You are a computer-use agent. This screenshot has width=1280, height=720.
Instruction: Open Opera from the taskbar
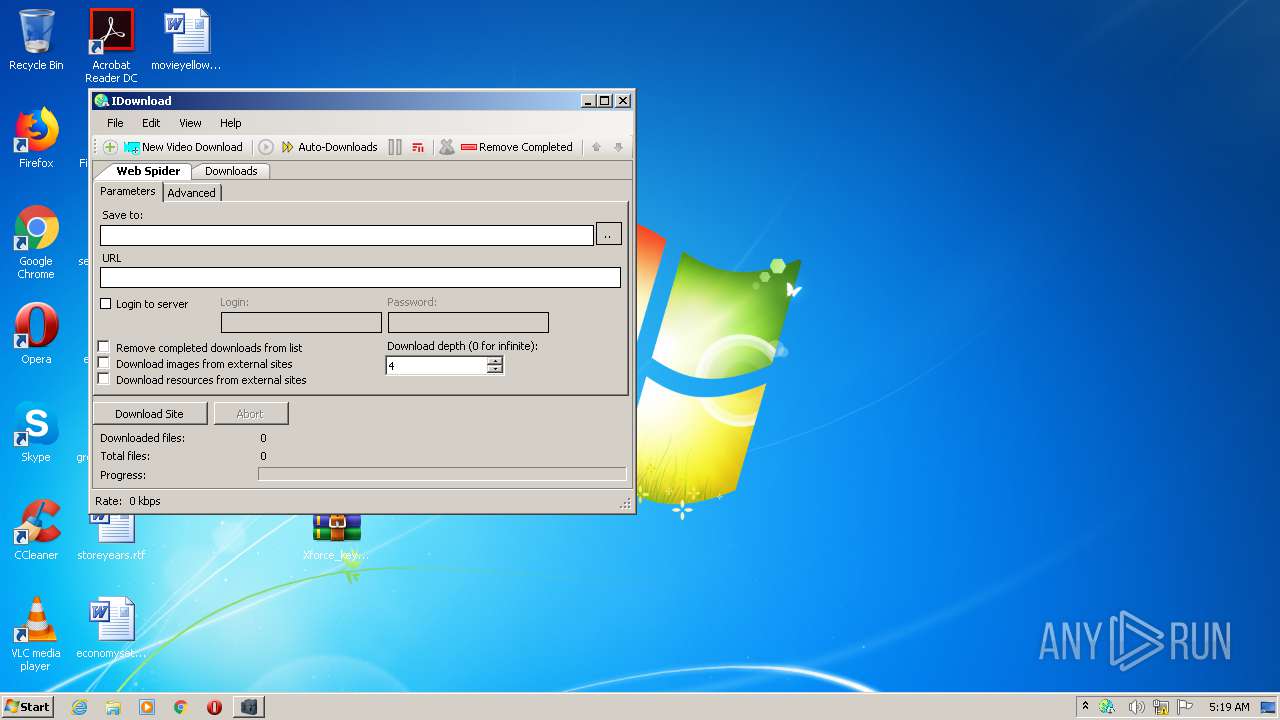pyautogui.click(x=214, y=707)
